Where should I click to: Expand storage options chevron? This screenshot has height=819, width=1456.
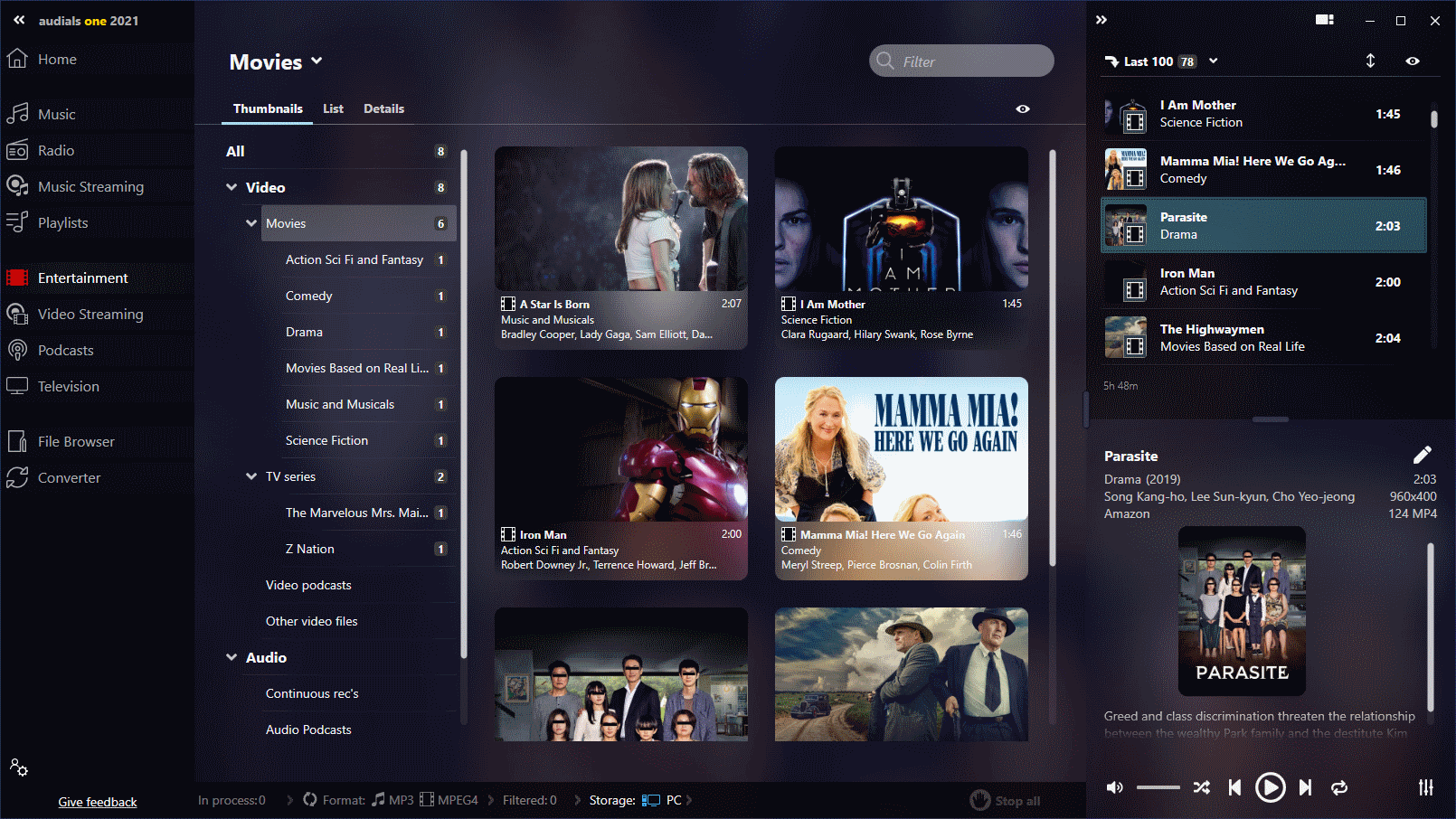pyautogui.click(x=688, y=799)
